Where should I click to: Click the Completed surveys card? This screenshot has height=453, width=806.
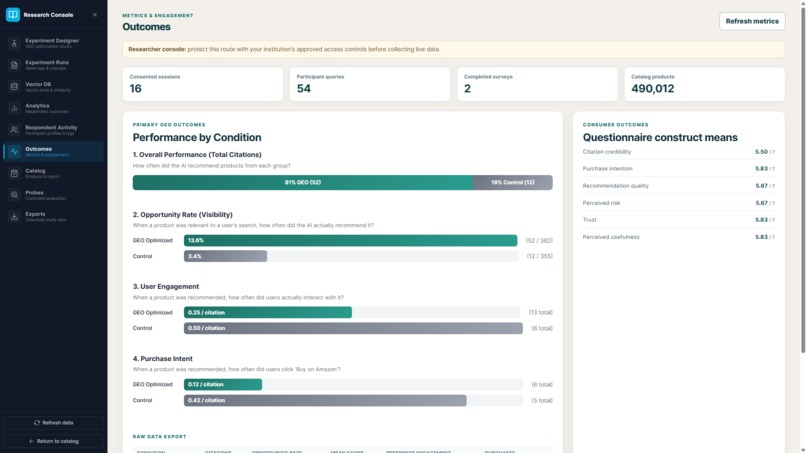coord(537,84)
